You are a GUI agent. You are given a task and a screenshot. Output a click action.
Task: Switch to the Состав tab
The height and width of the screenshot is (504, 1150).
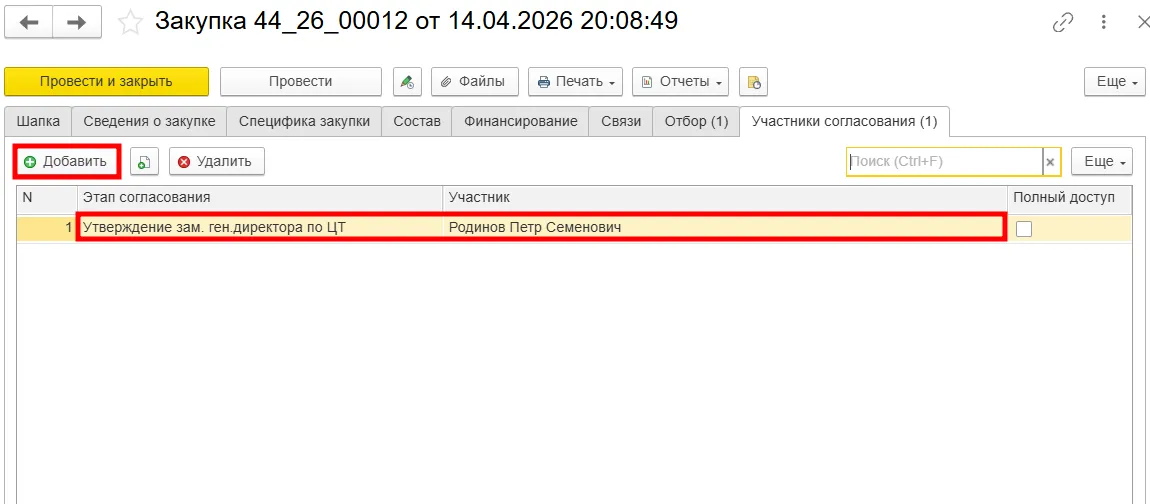[x=417, y=122]
